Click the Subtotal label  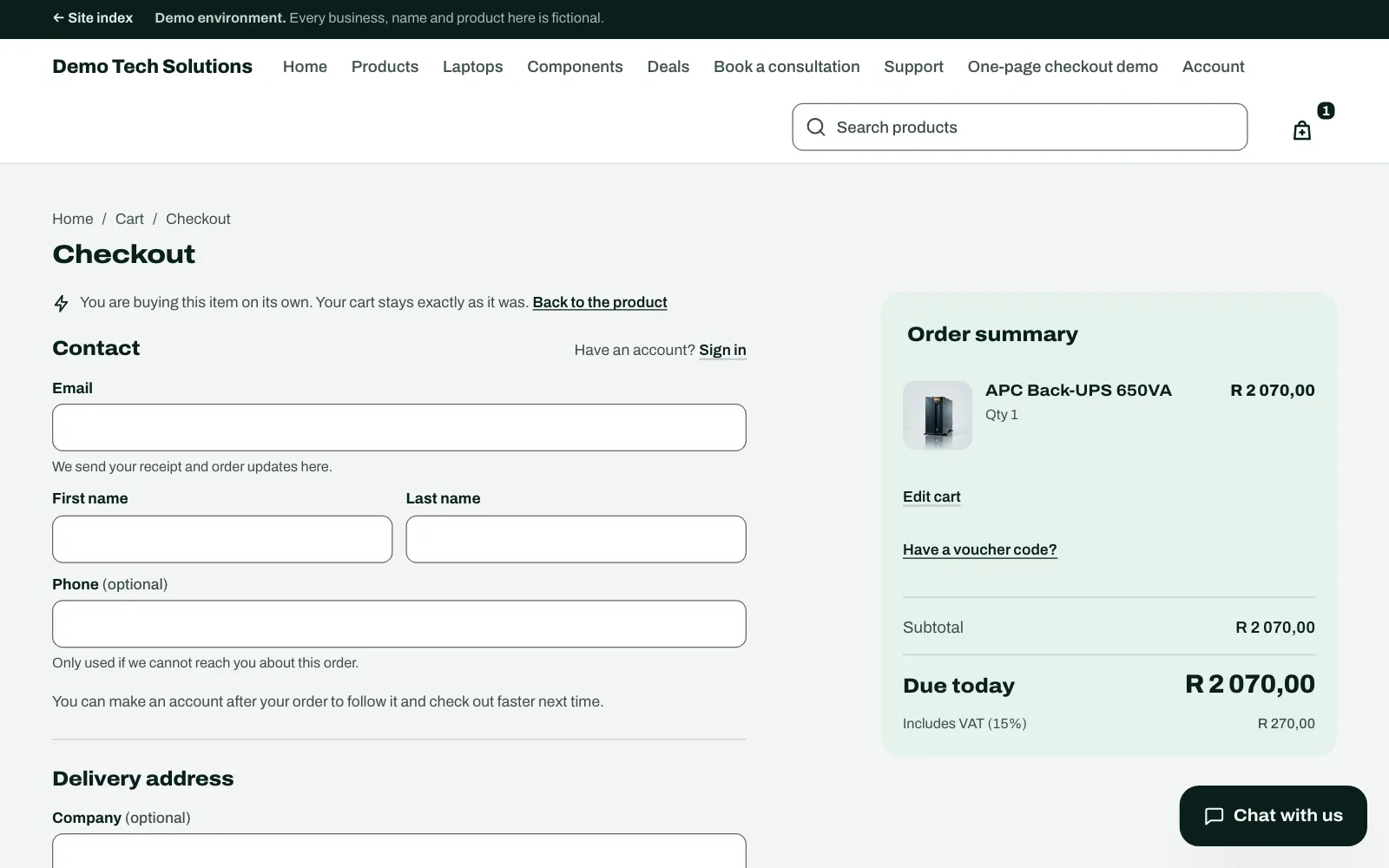click(933, 627)
